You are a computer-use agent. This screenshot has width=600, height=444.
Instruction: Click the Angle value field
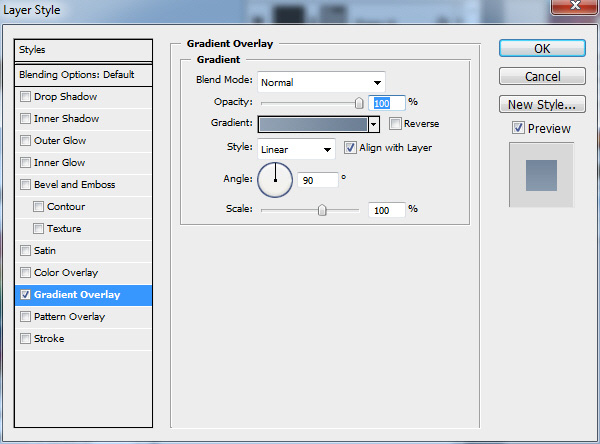pos(318,180)
